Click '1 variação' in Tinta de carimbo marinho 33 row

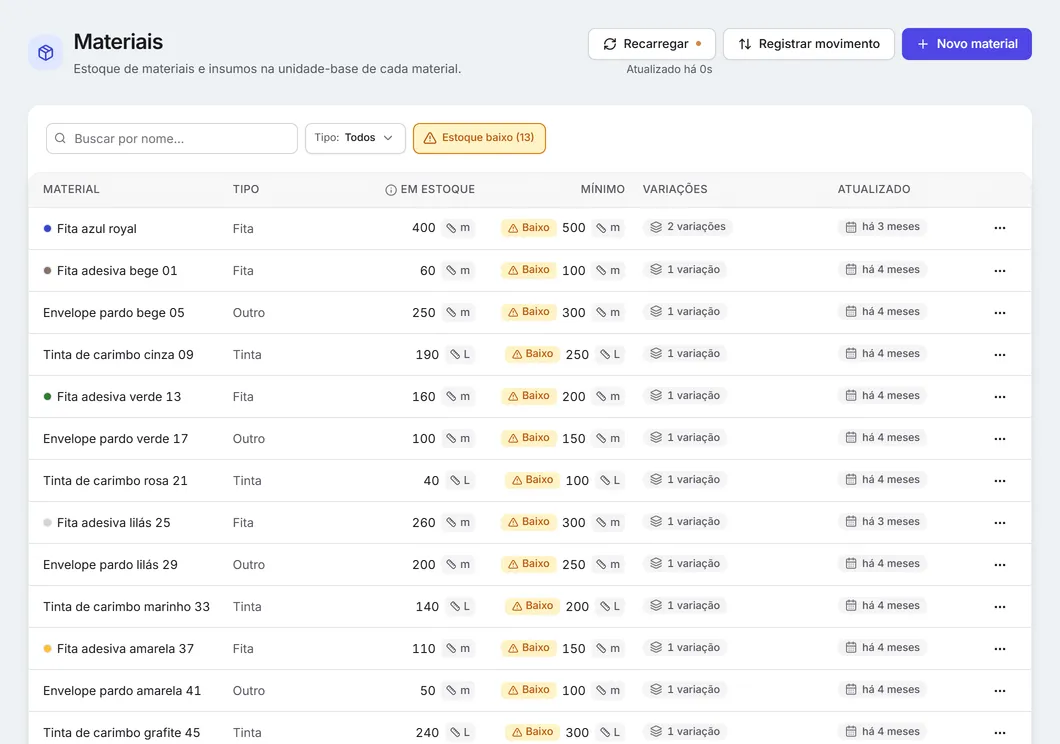[x=685, y=605]
